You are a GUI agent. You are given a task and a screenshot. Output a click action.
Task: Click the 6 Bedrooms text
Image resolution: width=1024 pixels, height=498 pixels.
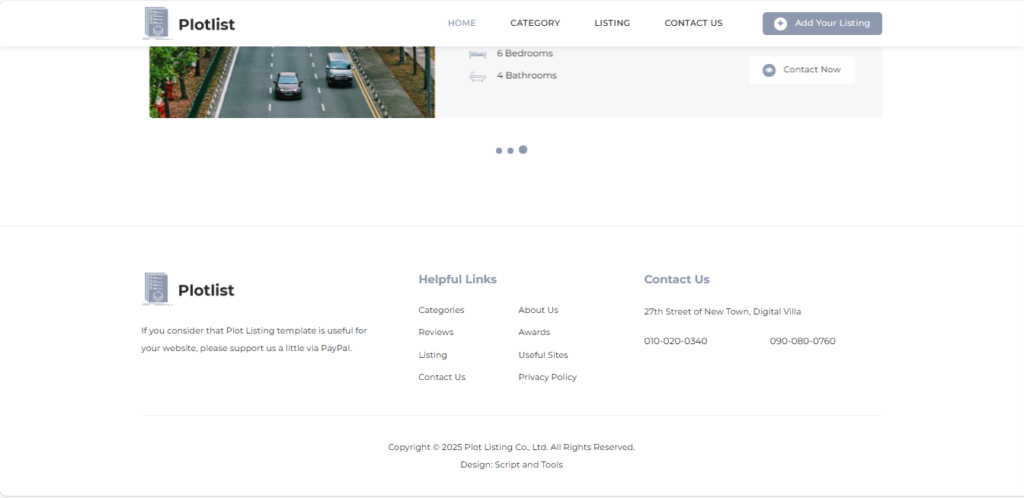(x=524, y=54)
